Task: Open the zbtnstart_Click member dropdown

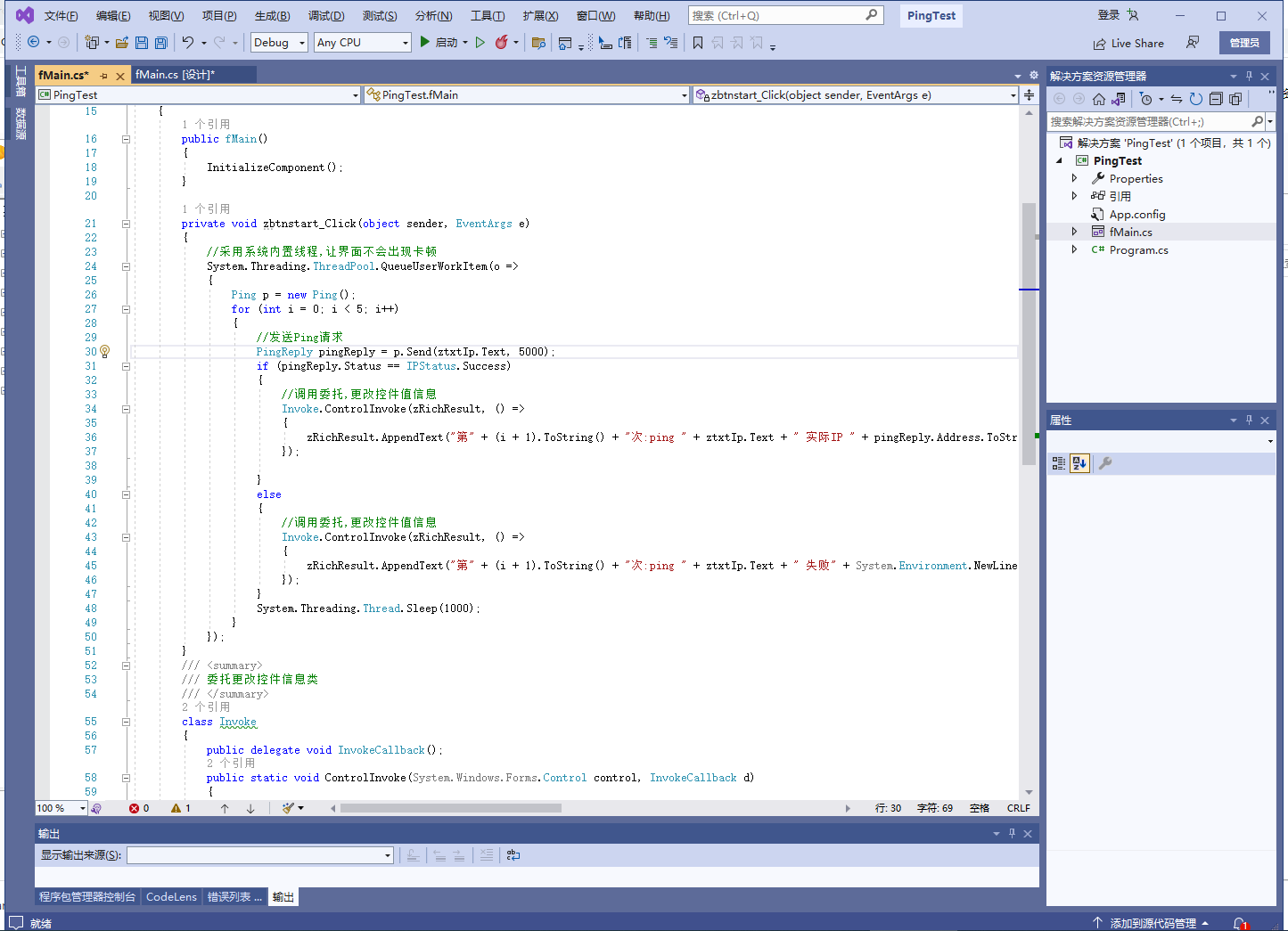Action: point(856,94)
